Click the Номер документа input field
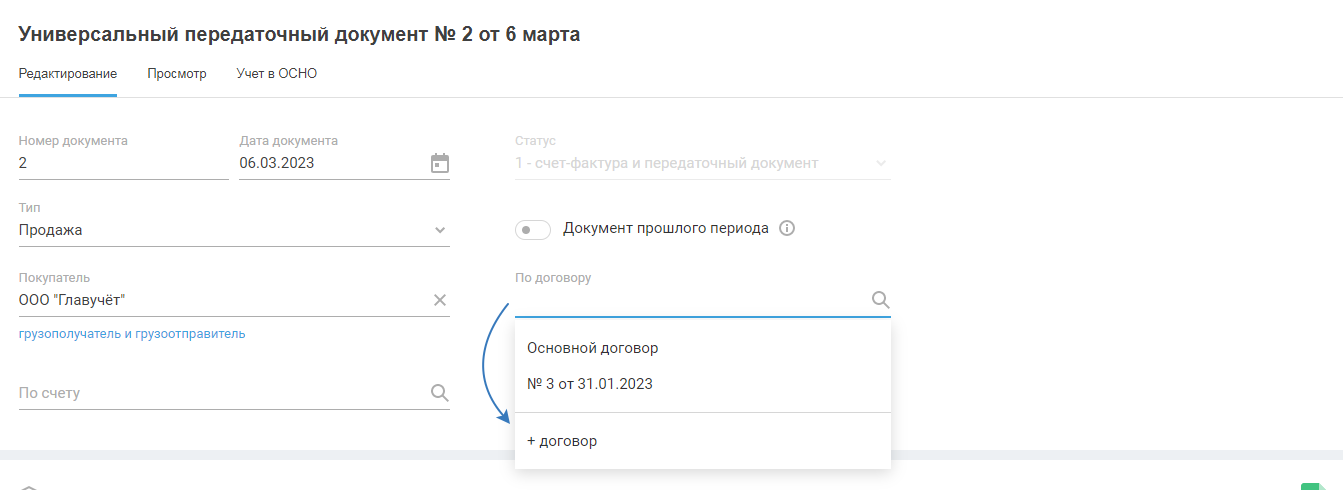This screenshot has height=490, width=1343. 123,163
